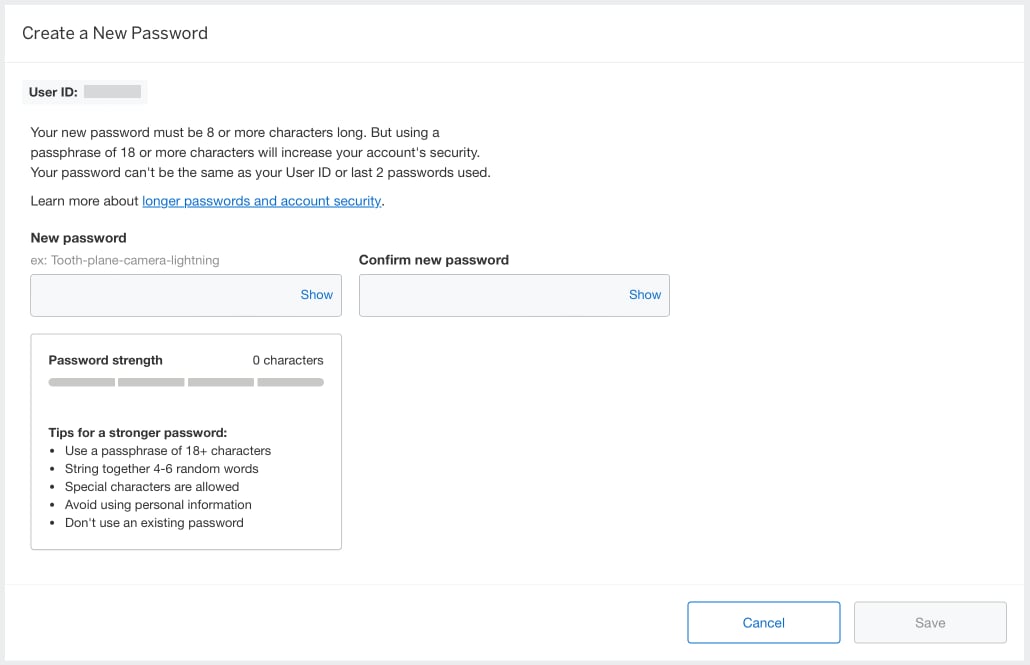Show the confirm new password text
This screenshot has height=665, width=1030.
(644, 295)
